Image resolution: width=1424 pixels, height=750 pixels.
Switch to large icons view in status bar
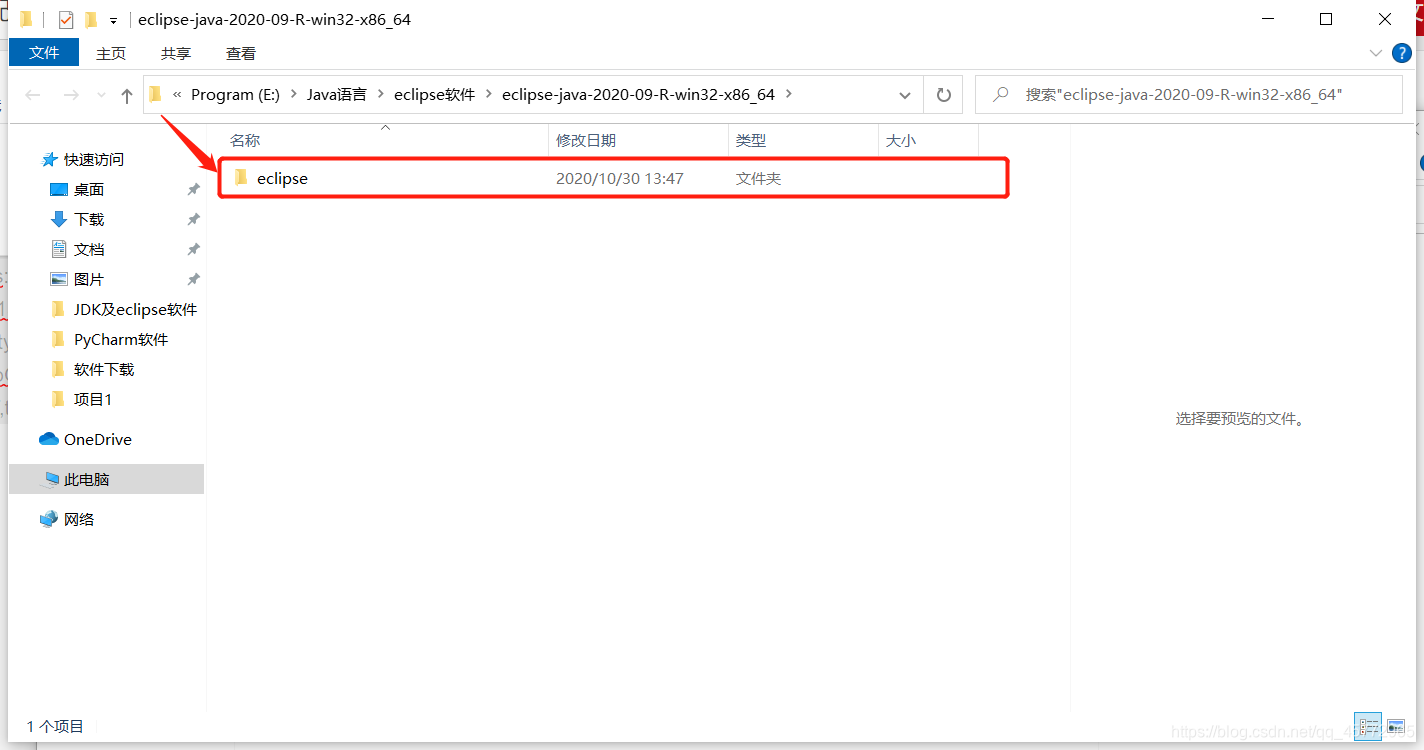coord(1395,726)
